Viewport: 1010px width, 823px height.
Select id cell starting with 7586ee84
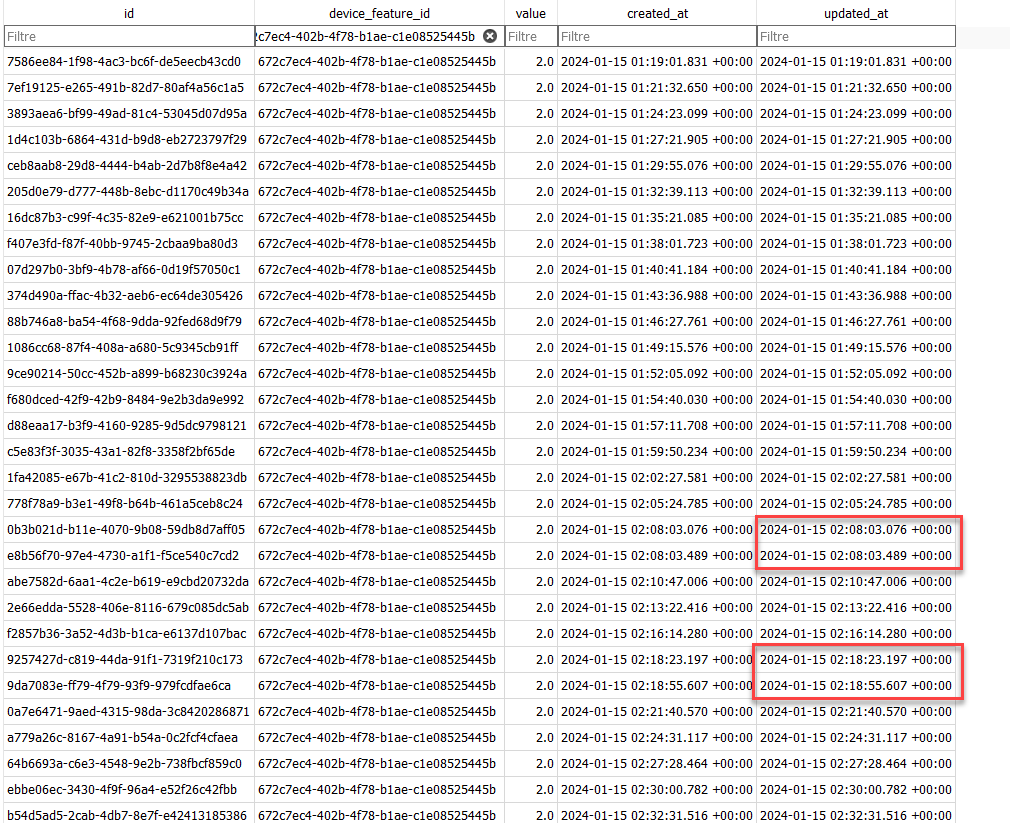tap(124, 62)
